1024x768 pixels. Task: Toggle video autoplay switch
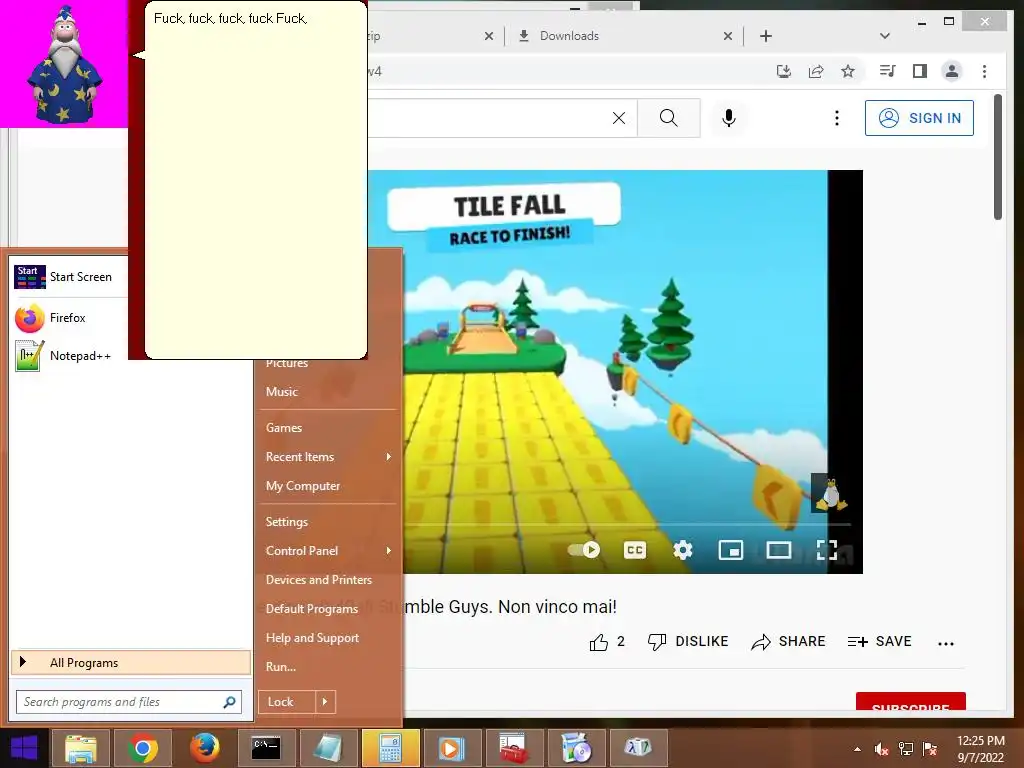(x=584, y=550)
